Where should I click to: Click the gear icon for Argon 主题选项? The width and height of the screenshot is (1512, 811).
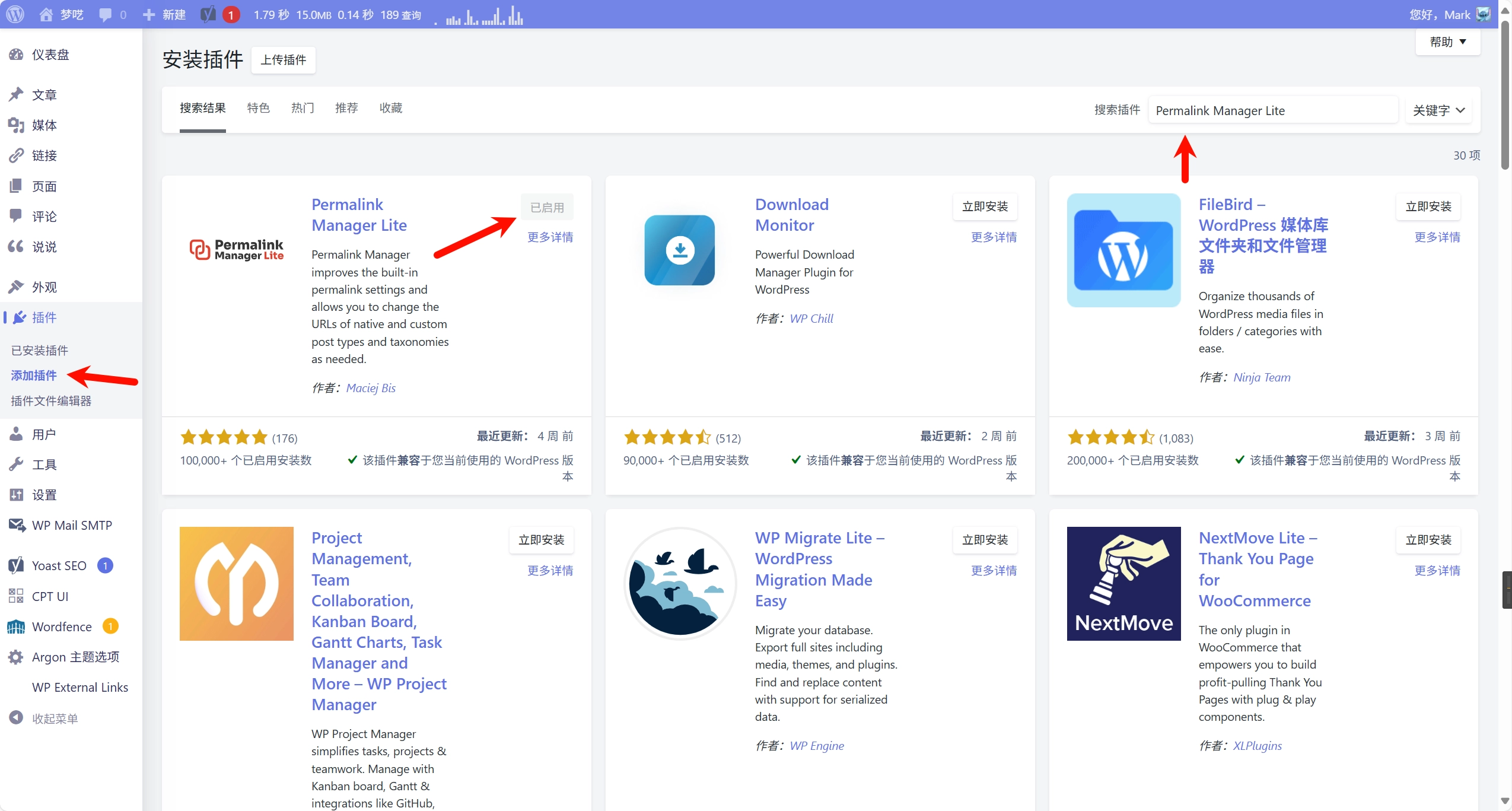[16, 657]
